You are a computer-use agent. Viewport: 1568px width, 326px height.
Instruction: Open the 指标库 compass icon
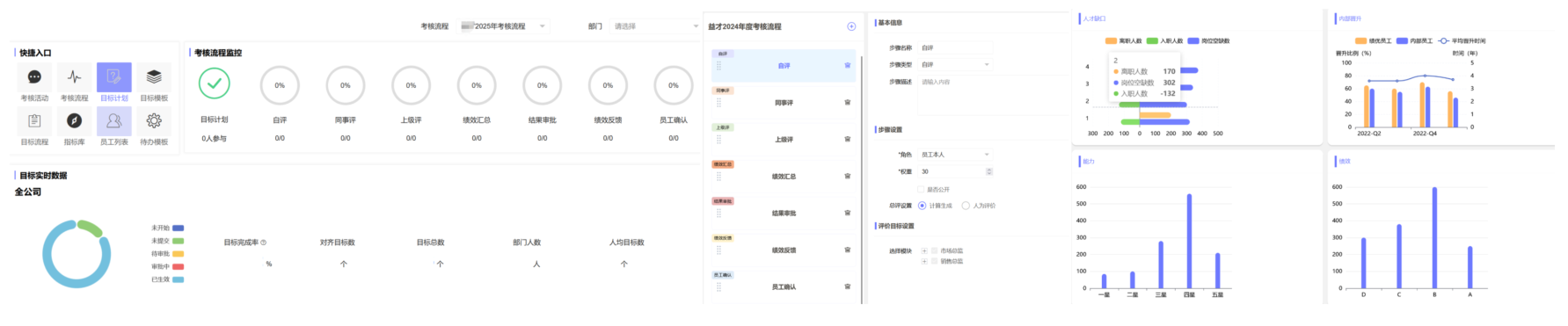click(x=74, y=120)
